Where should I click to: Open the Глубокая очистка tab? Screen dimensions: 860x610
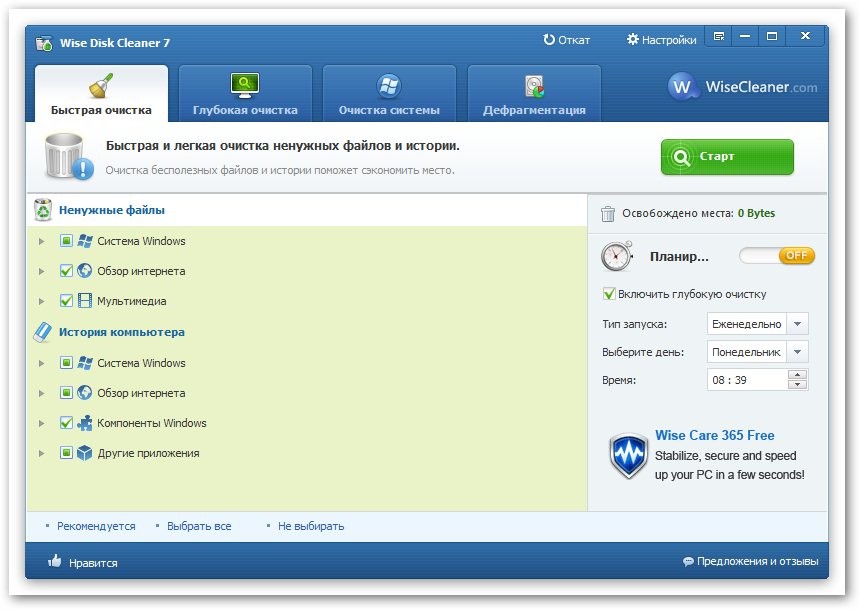245,93
